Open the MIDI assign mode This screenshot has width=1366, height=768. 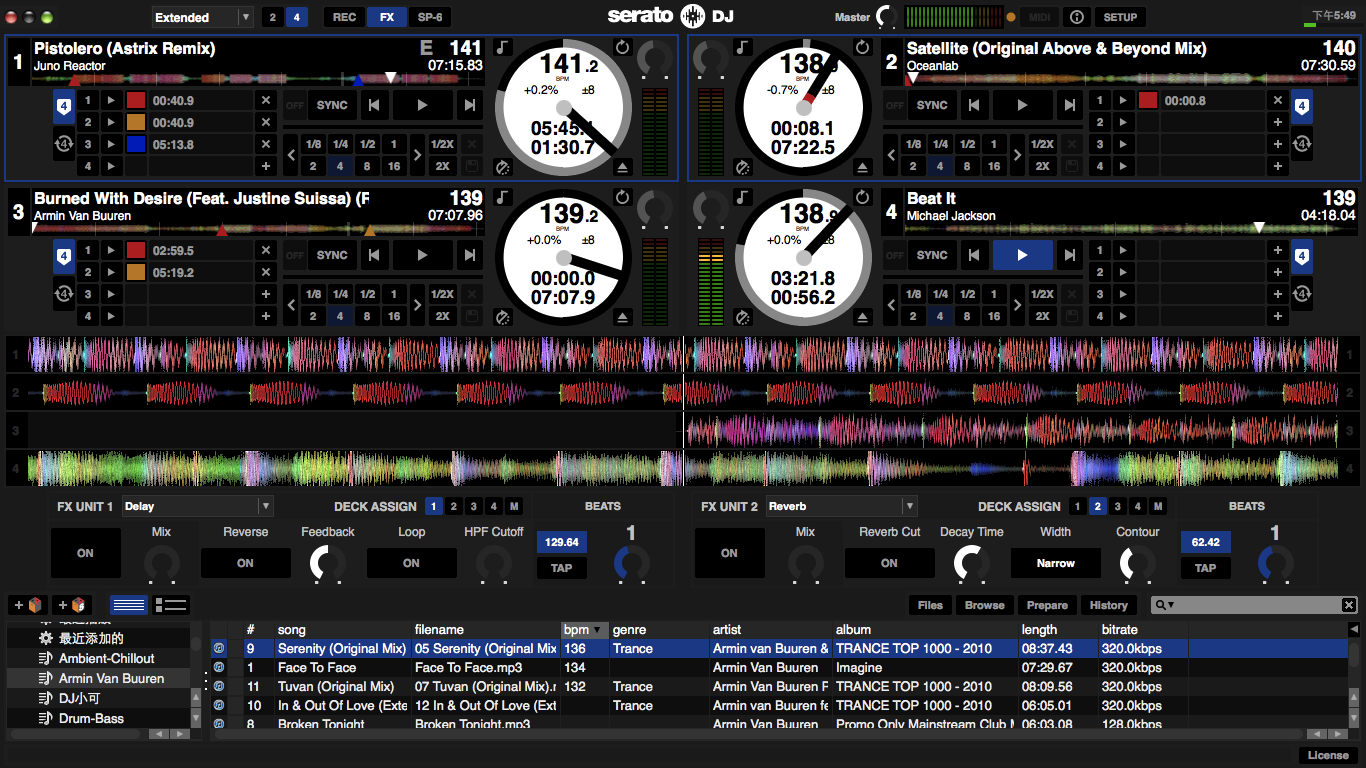pyautogui.click(x=1041, y=17)
